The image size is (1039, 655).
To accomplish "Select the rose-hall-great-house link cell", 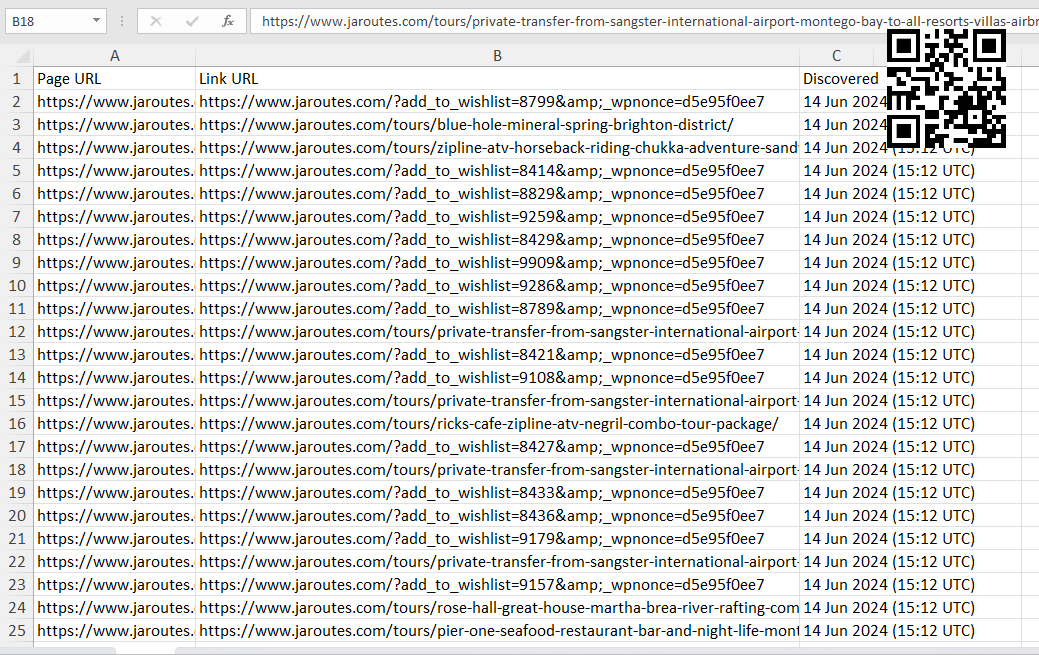I will tap(497, 608).
